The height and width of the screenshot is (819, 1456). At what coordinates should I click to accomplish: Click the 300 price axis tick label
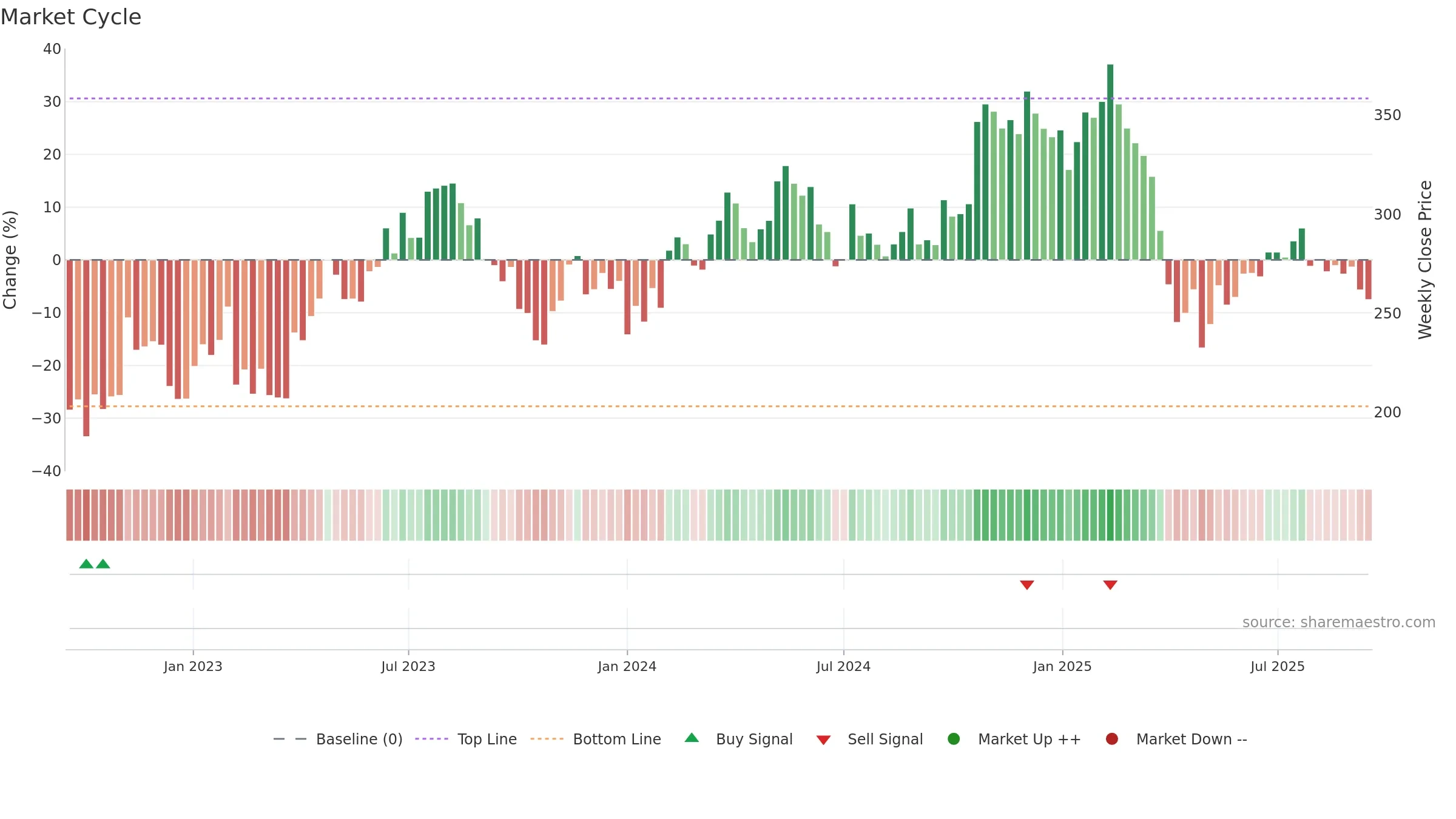click(x=1387, y=215)
